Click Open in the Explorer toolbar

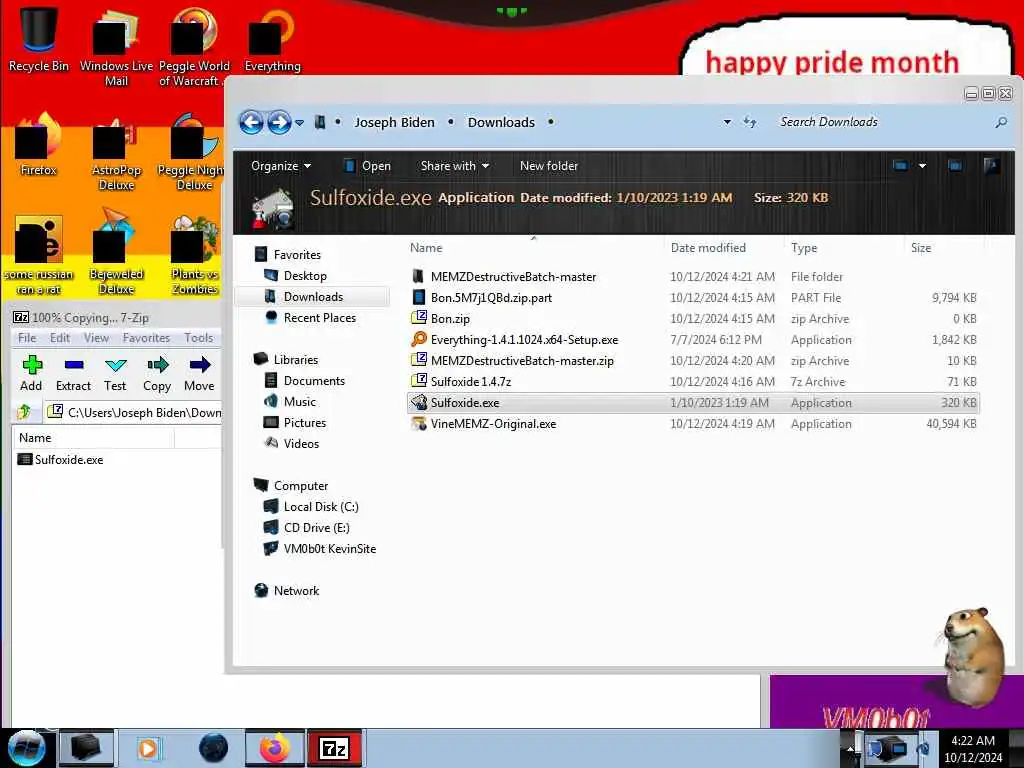pyautogui.click(x=368, y=166)
